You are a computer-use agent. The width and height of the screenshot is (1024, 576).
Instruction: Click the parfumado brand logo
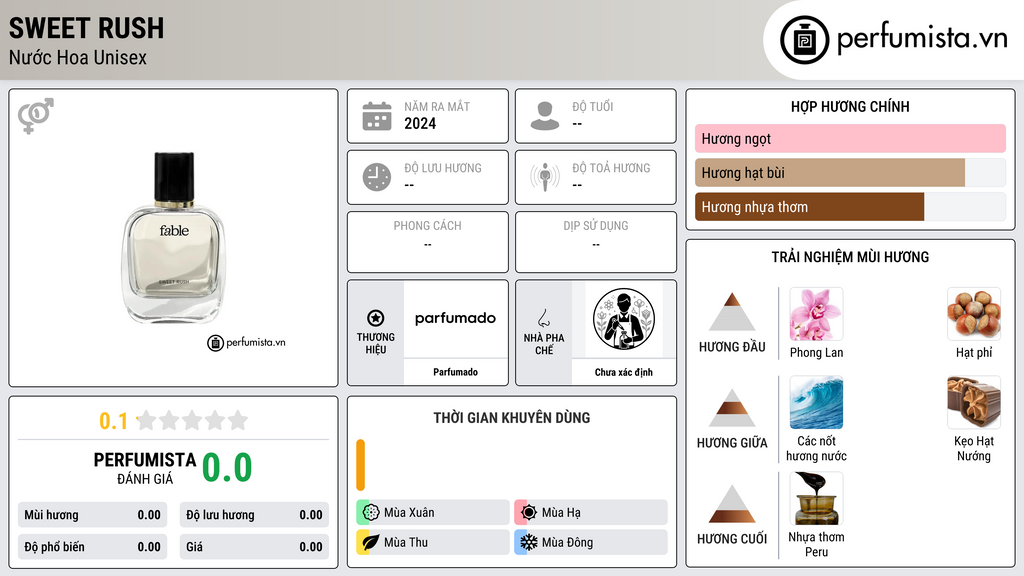tap(455, 319)
